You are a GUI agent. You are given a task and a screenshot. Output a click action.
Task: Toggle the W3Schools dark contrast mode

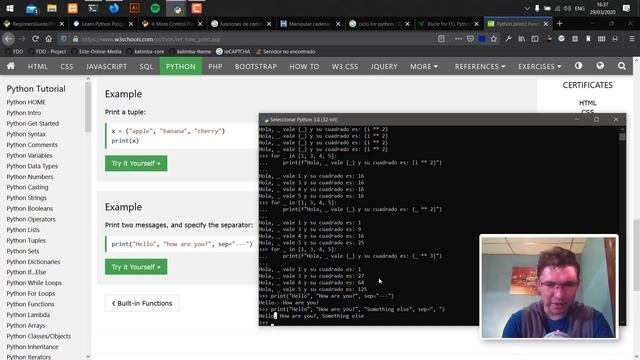578,66
